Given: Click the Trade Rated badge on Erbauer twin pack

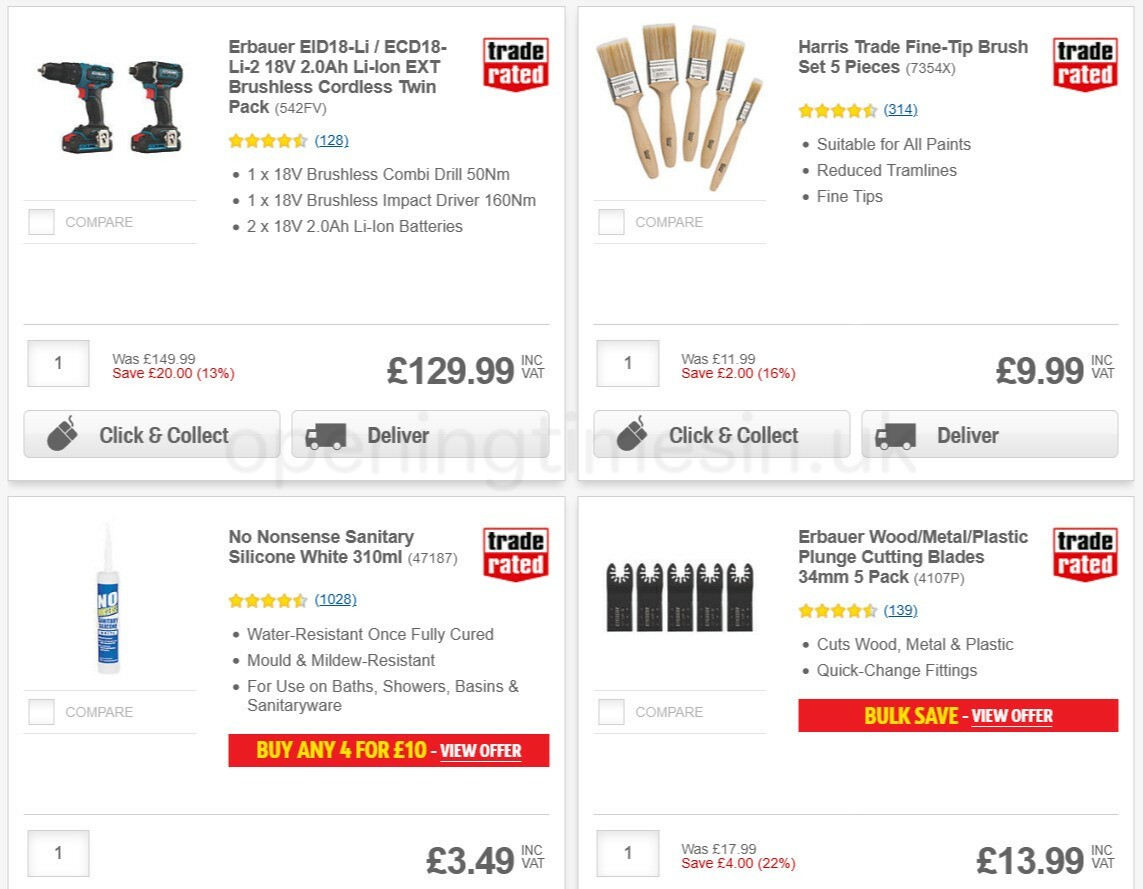Looking at the screenshot, I should tap(514, 62).
